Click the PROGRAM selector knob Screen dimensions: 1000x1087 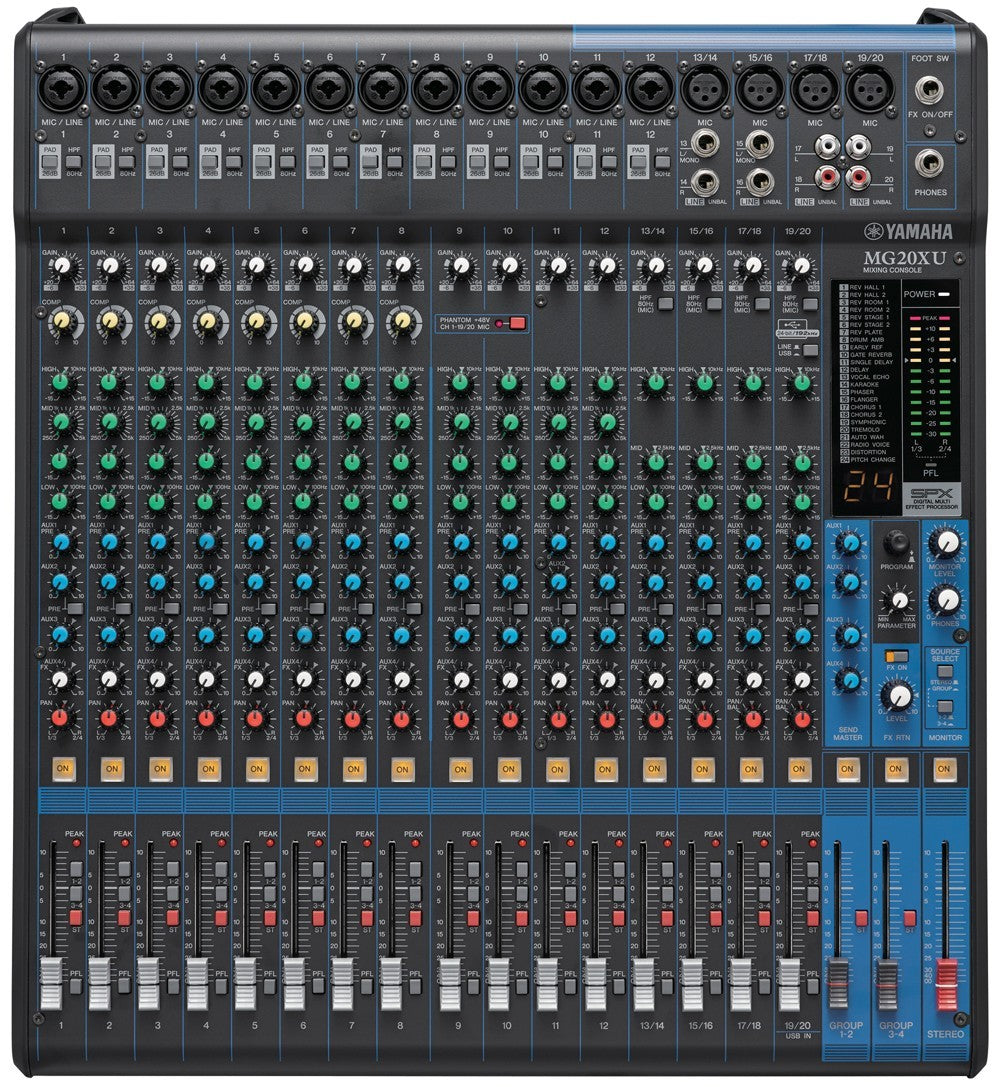(x=898, y=543)
